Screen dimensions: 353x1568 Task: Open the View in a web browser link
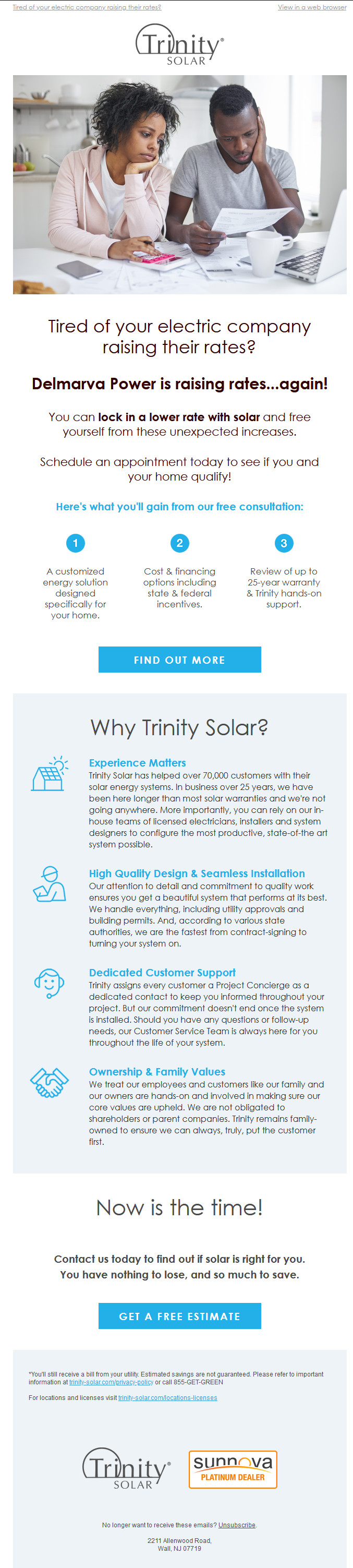312,7
